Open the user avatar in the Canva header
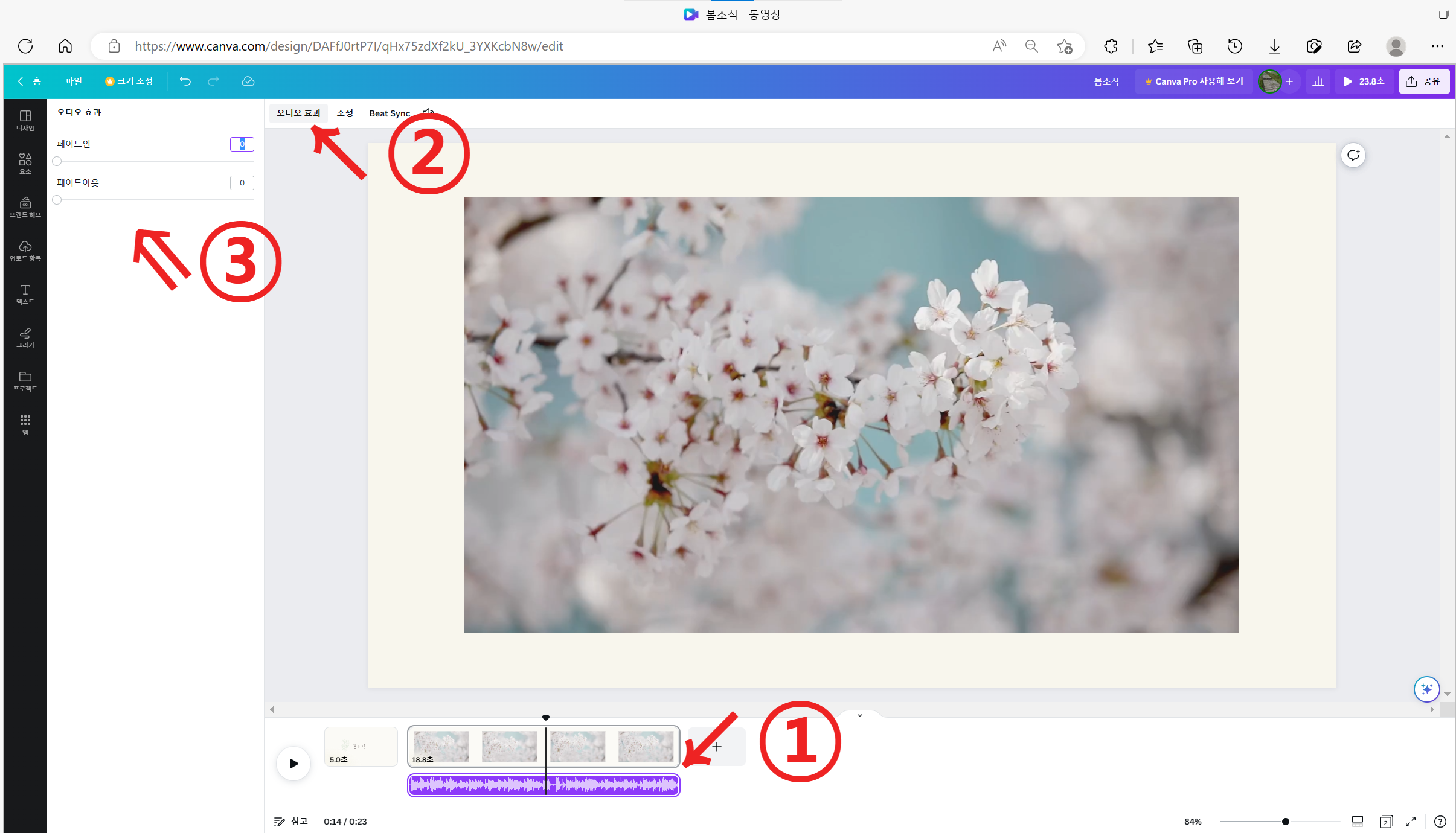 (x=1269, y=81)
